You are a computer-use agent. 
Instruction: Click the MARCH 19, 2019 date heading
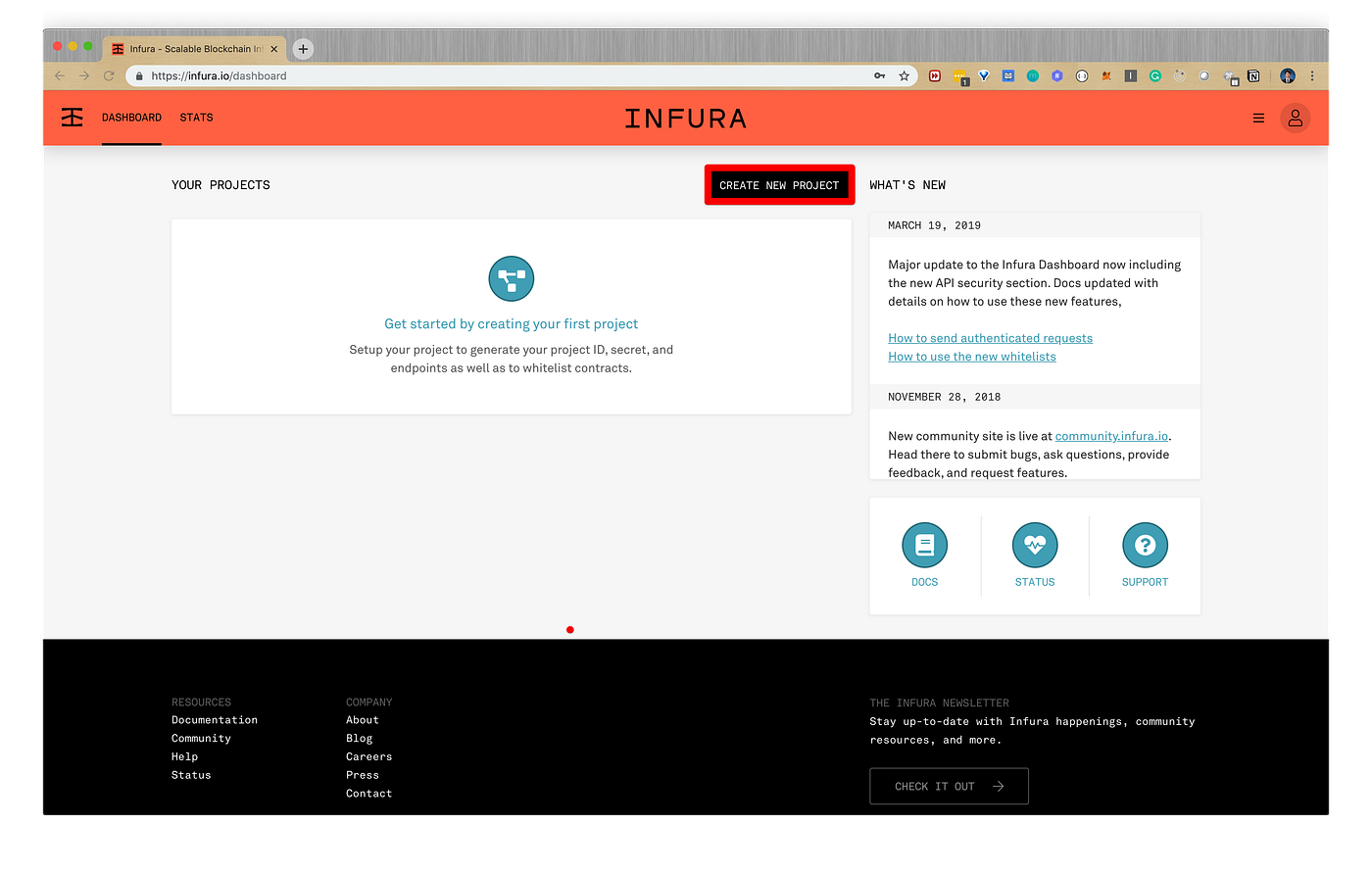(x=934, y=225)
